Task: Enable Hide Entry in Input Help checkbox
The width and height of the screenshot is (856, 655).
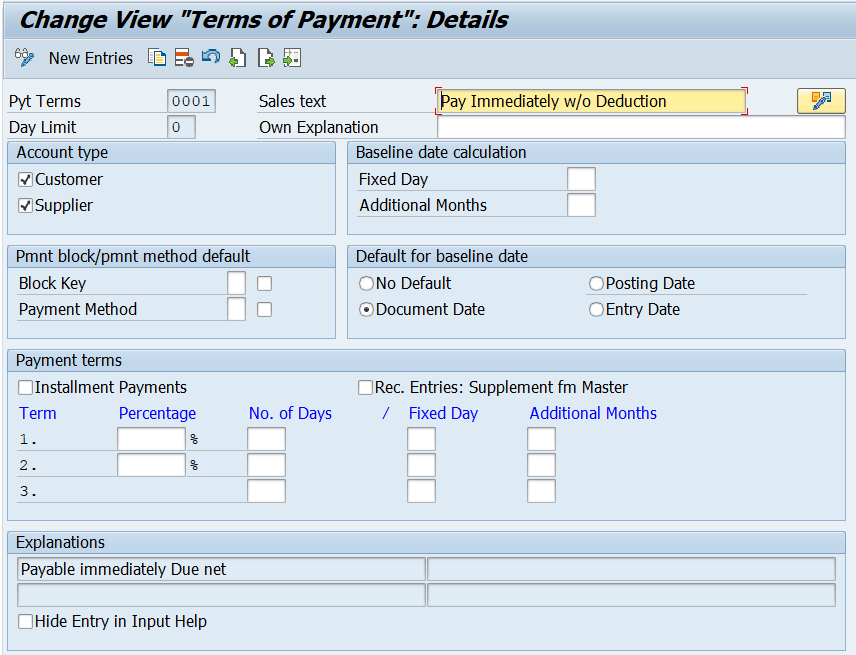Action: coord(25,621)
